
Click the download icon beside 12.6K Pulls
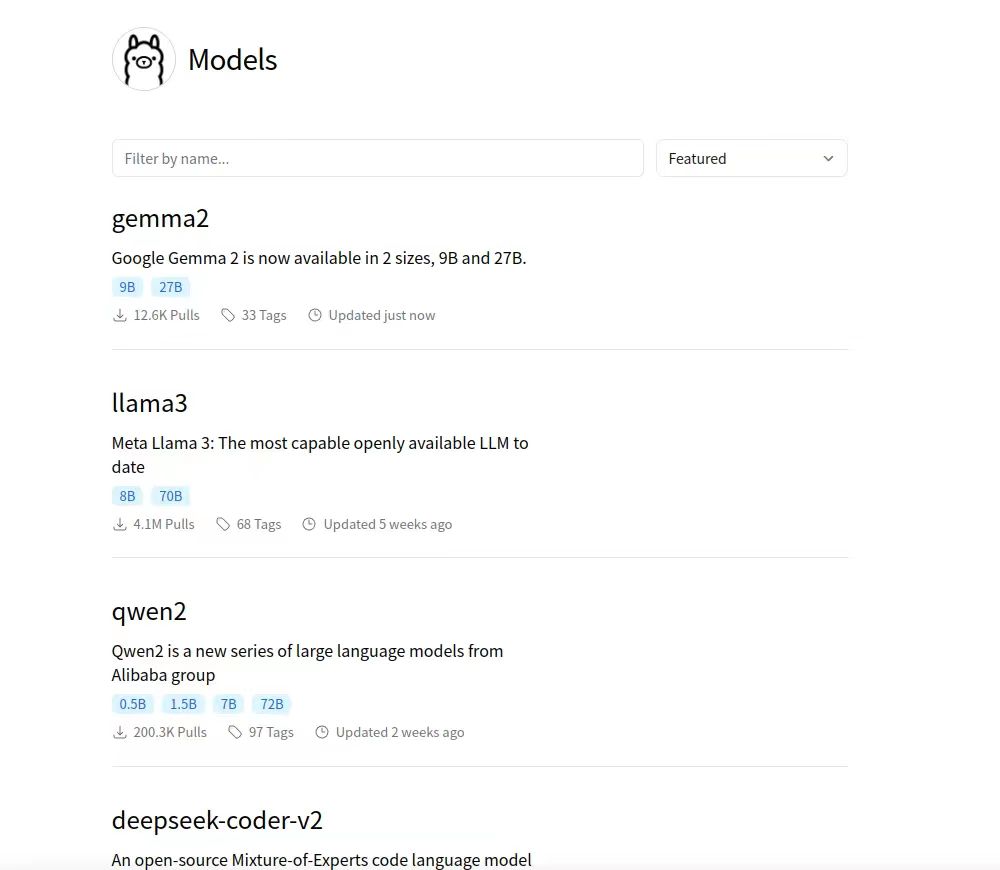tap(119, 315)
